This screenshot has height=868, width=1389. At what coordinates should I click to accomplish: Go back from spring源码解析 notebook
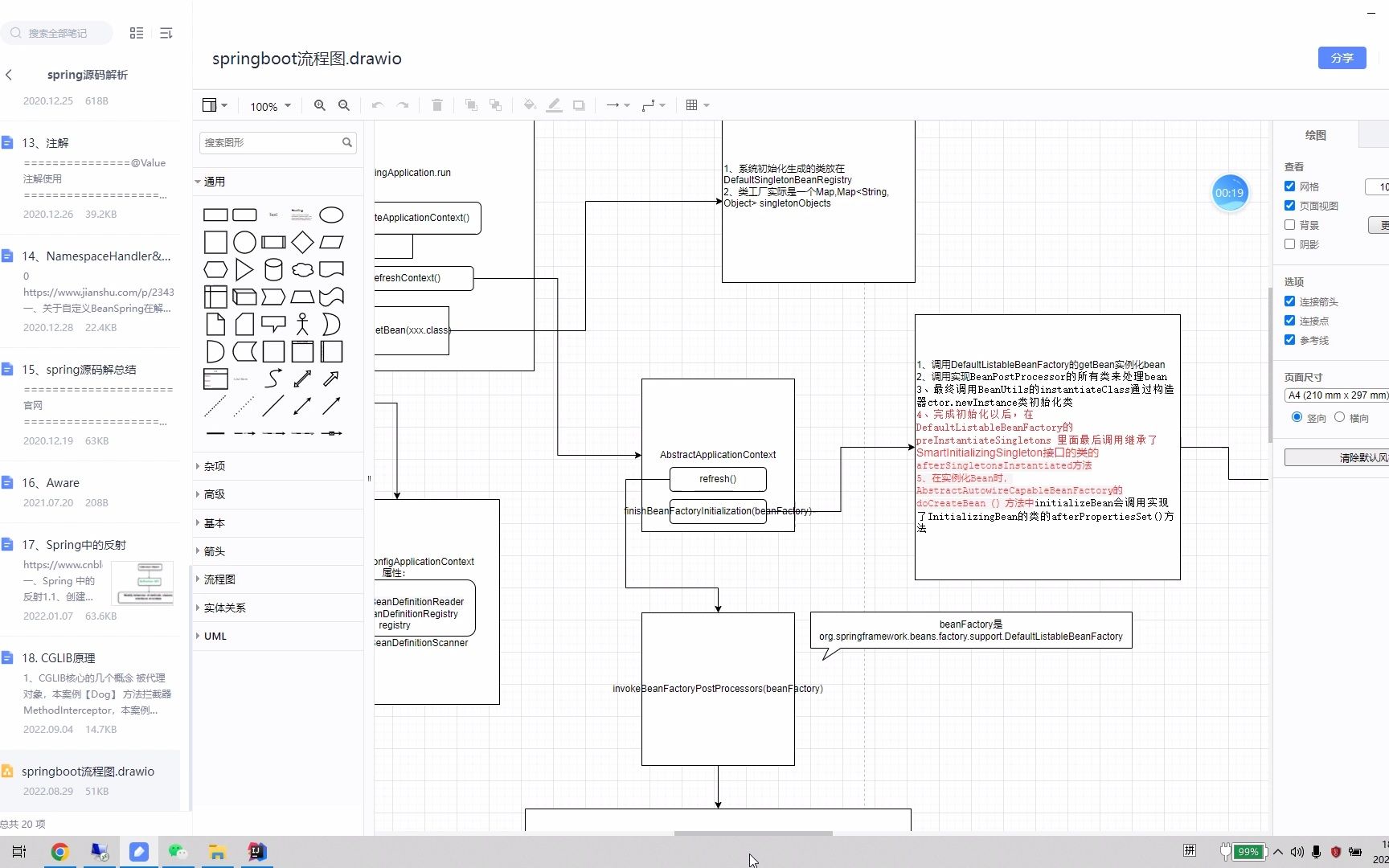pos(9,75)
